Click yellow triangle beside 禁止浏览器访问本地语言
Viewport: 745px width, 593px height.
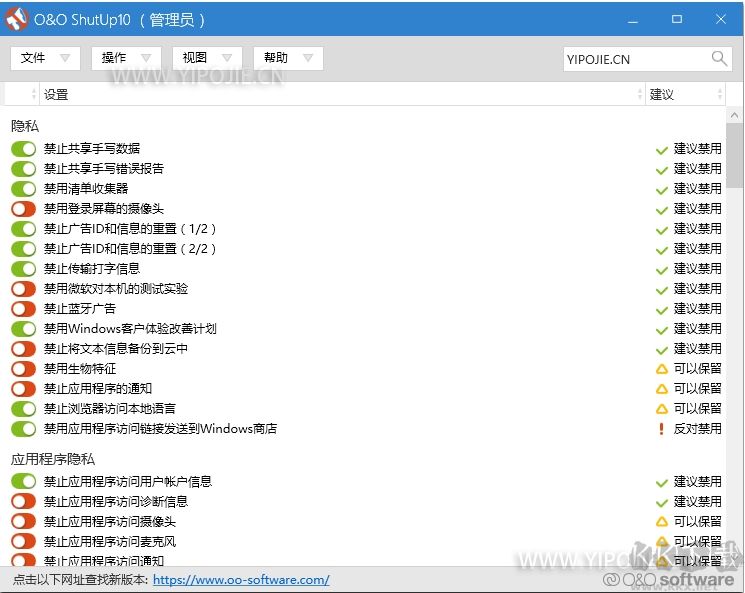point(661,409)
